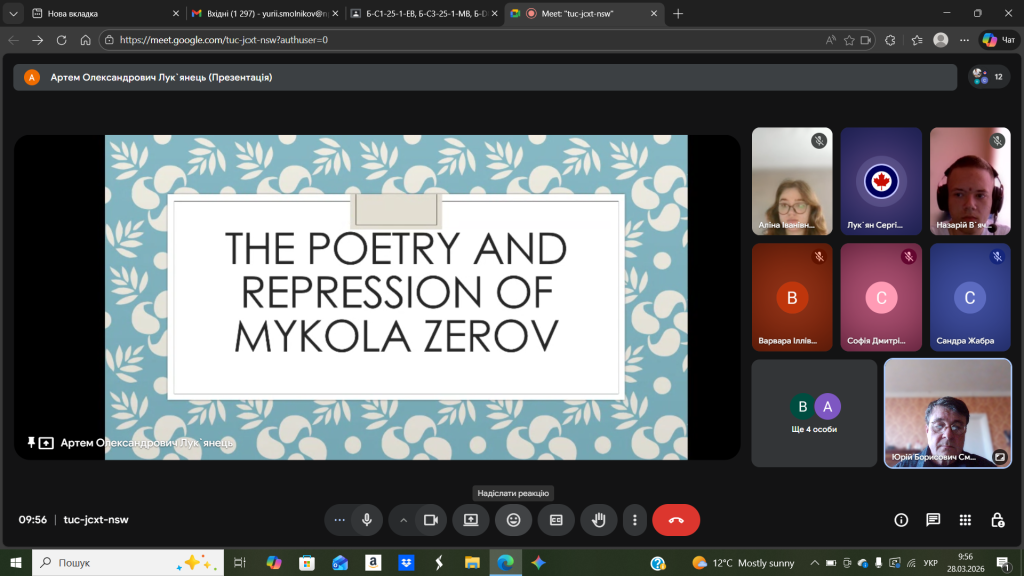Open the chat with everyone panel

point(933,520)
